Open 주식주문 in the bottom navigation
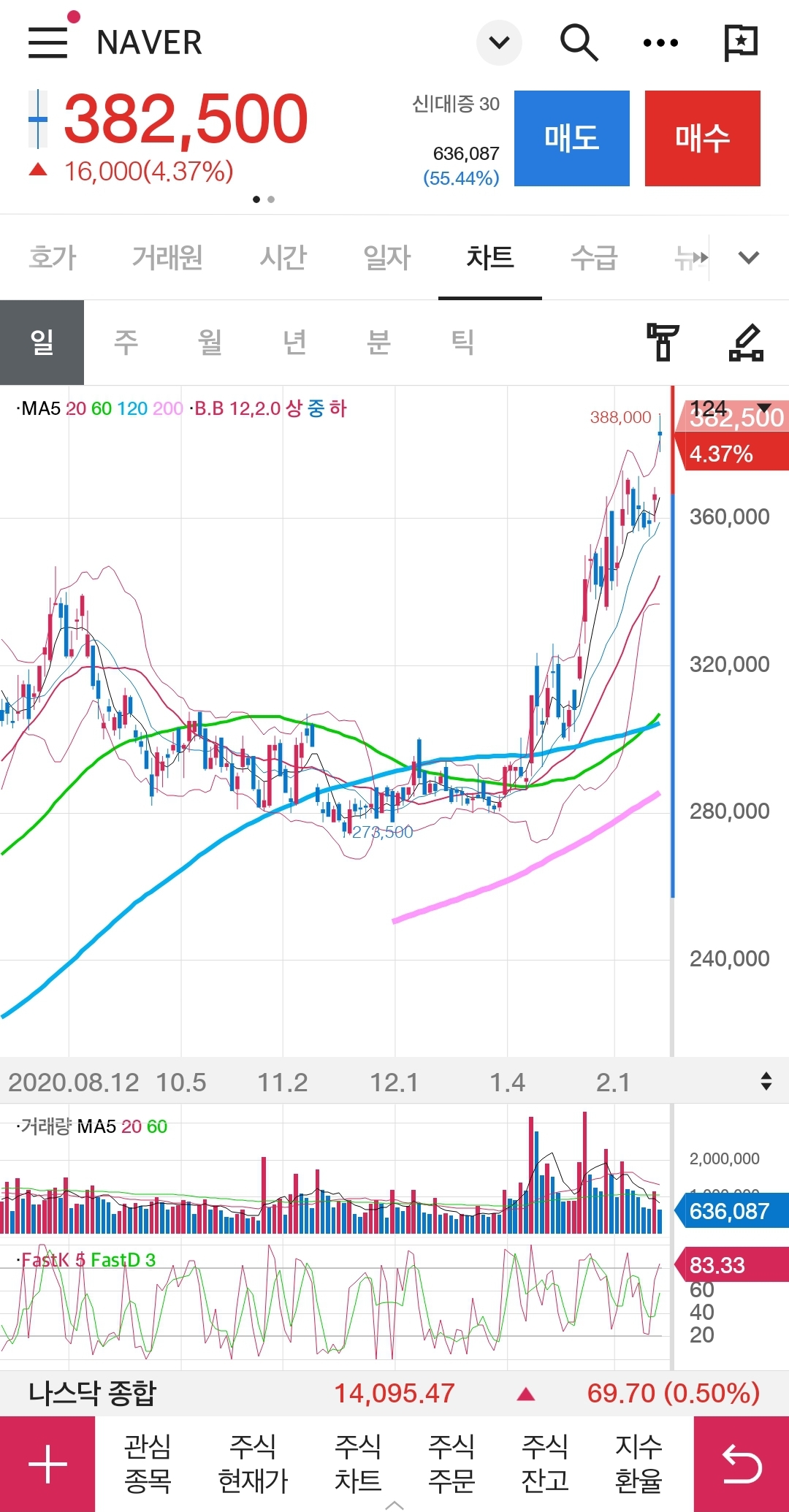789x1512 pixels. click(451, 1463)
